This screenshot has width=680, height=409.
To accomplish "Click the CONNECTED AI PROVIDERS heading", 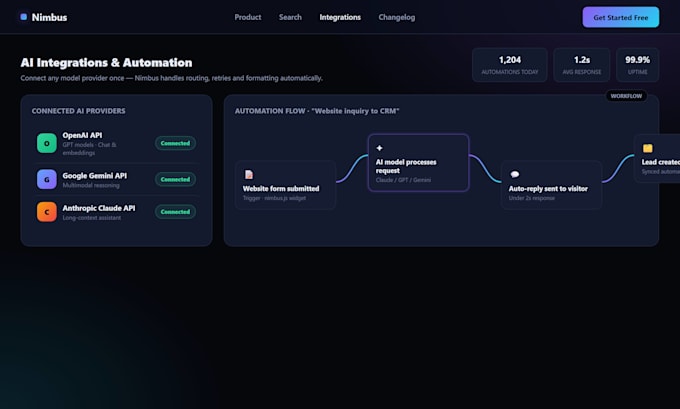I will pyautogui.click(x=78, y=111).
